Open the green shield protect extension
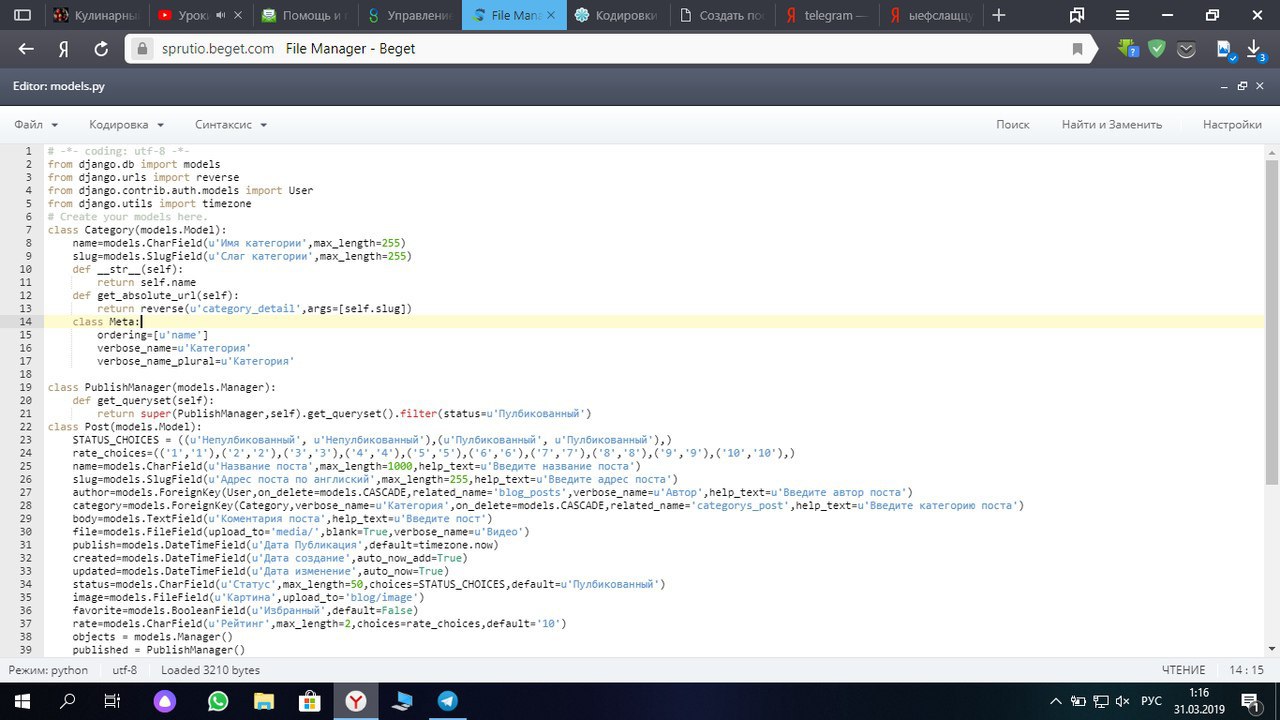Image resolution: width=1280 pixels, height=720 pixels. [x=1157, y=49]
